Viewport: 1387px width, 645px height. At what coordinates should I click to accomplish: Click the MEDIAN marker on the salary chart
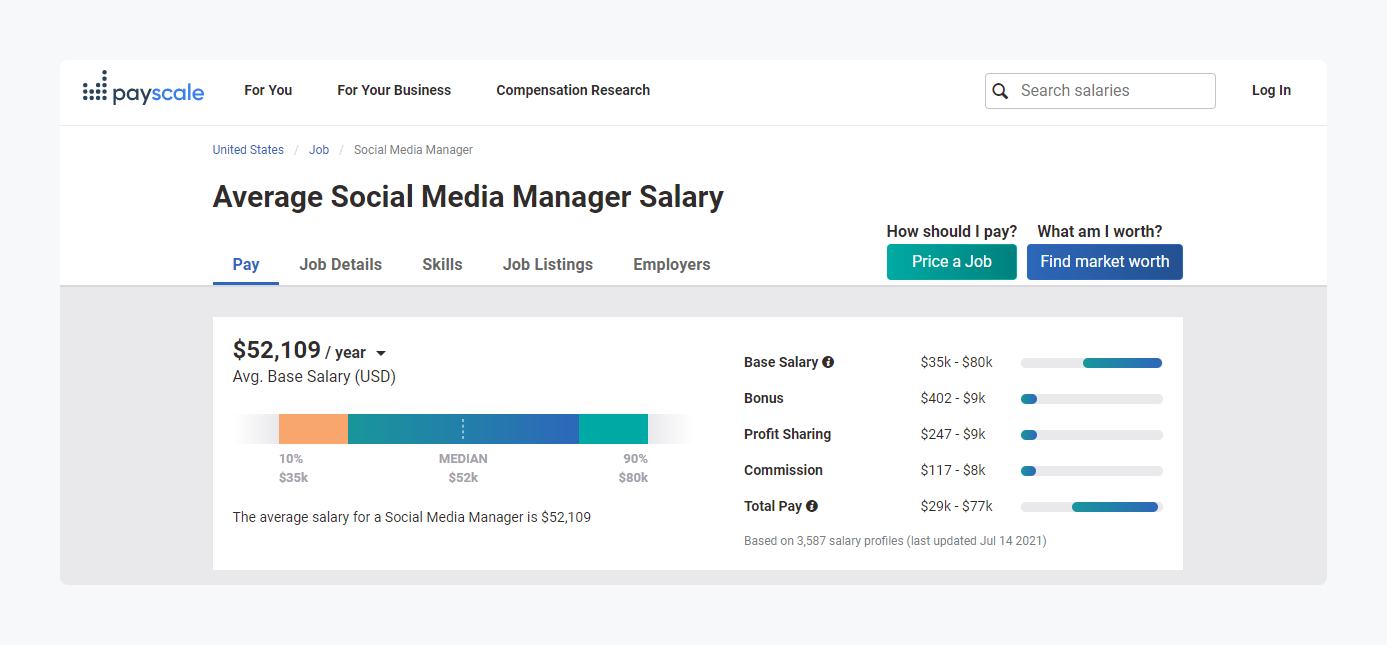pyautogui.click(x=462, y=428)
